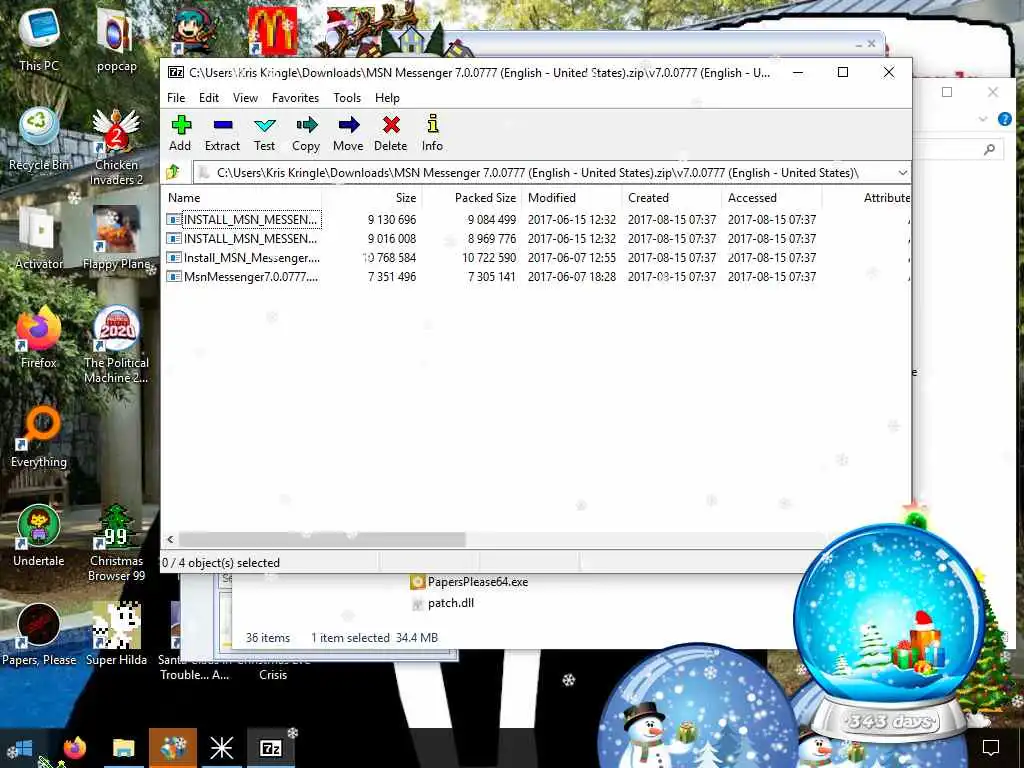The height and width of the screenshot is (768, 1024).
Task: Click the left scroll arrow of the file list
Action: pyautogui.click(x=170, y=539)
